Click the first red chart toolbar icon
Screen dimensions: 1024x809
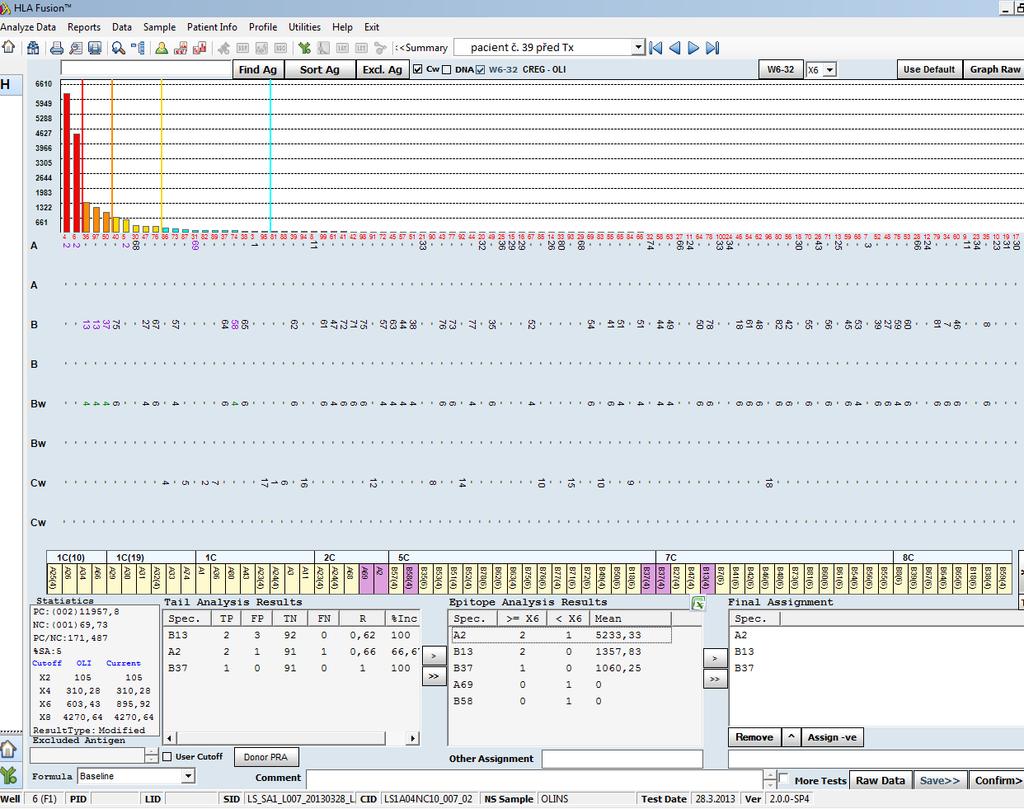(x=181, y=48)
